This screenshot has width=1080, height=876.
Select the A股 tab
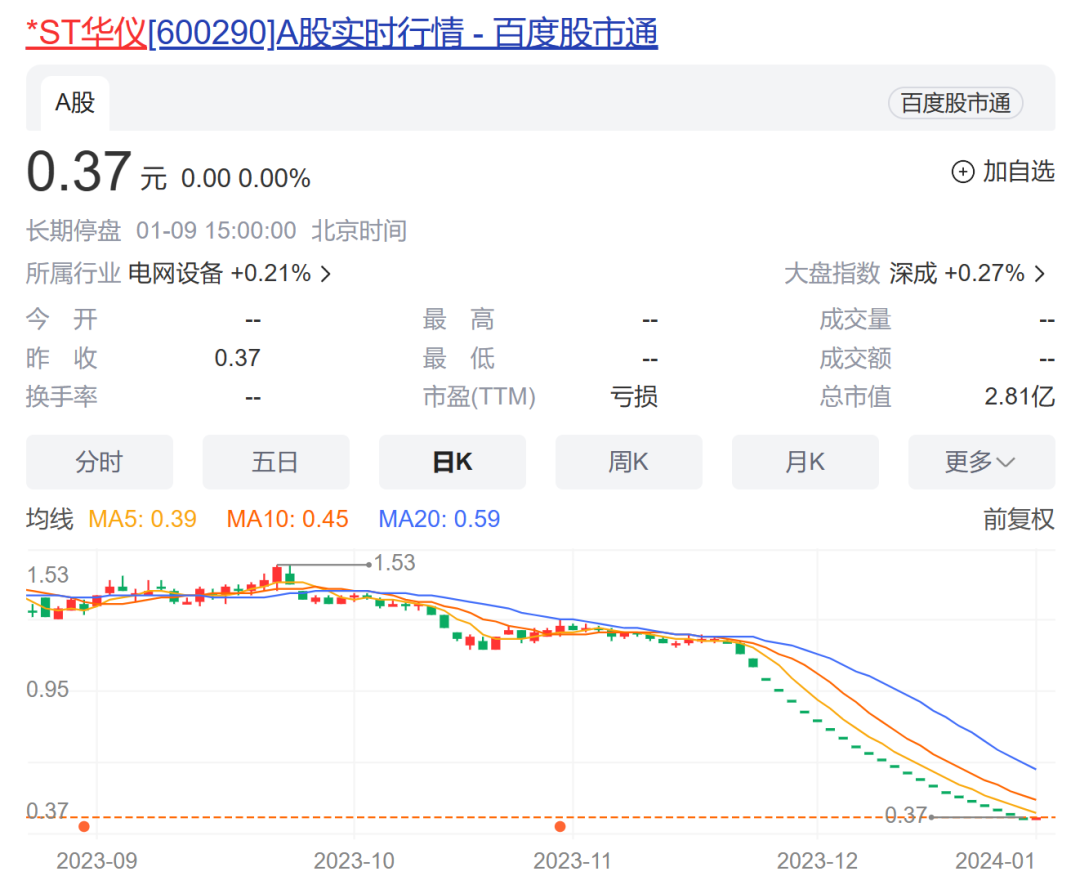click(75, 103)
